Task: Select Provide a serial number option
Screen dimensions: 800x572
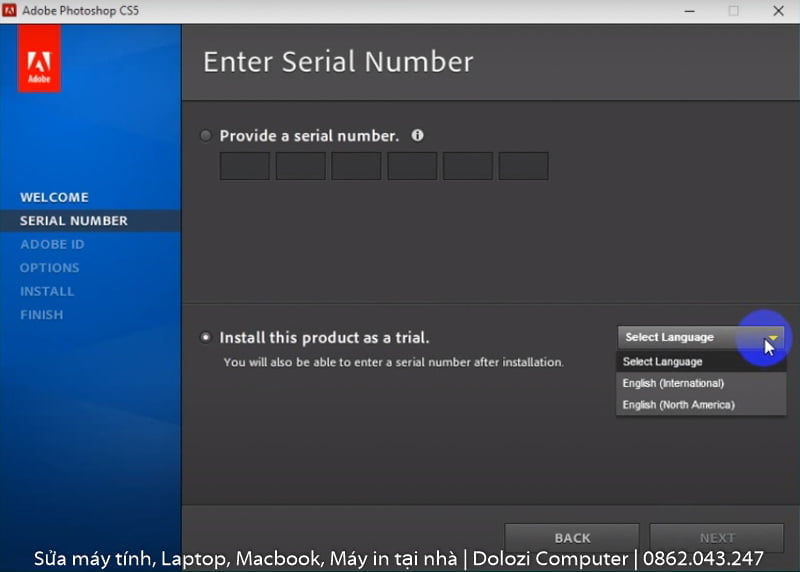Action: click(206, 136)
